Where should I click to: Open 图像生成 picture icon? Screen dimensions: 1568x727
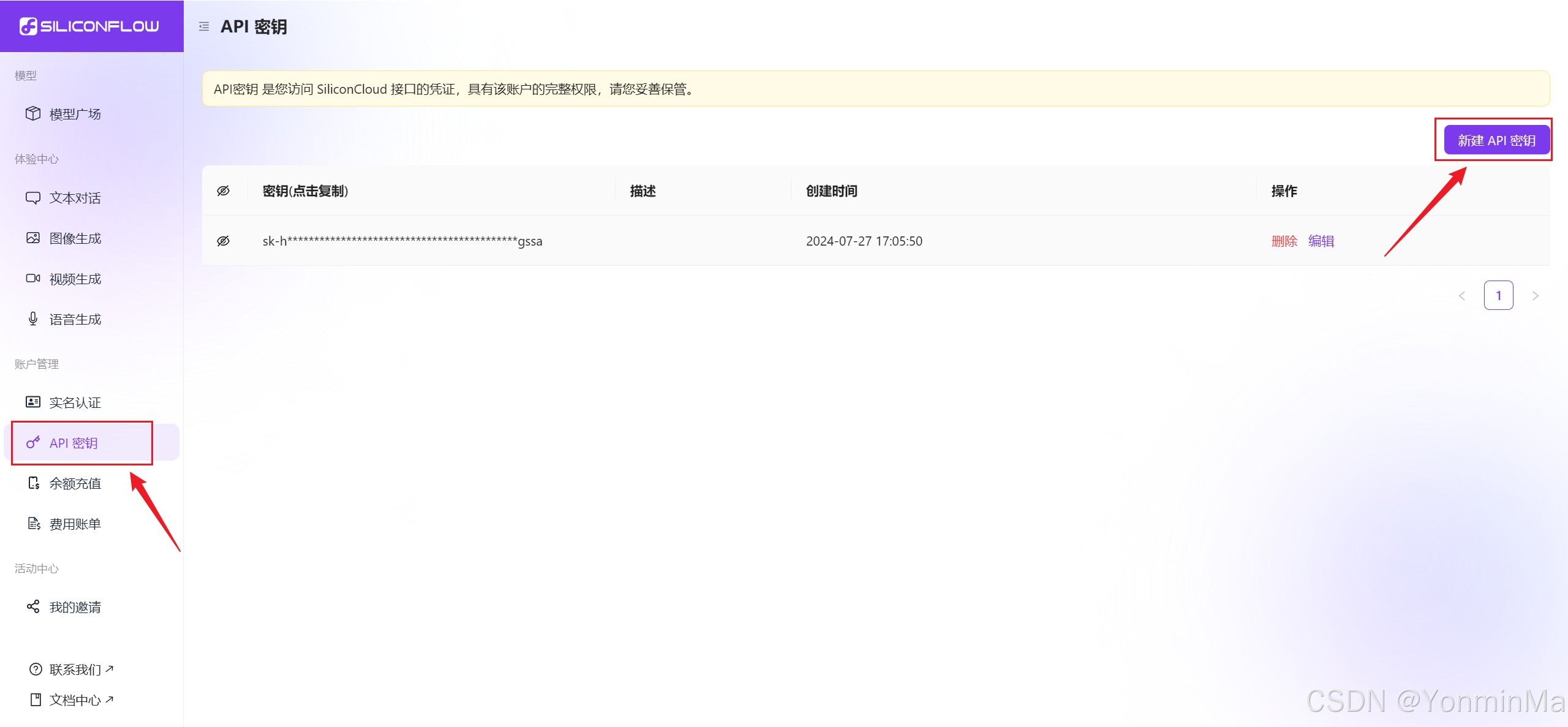coord(33,238)
